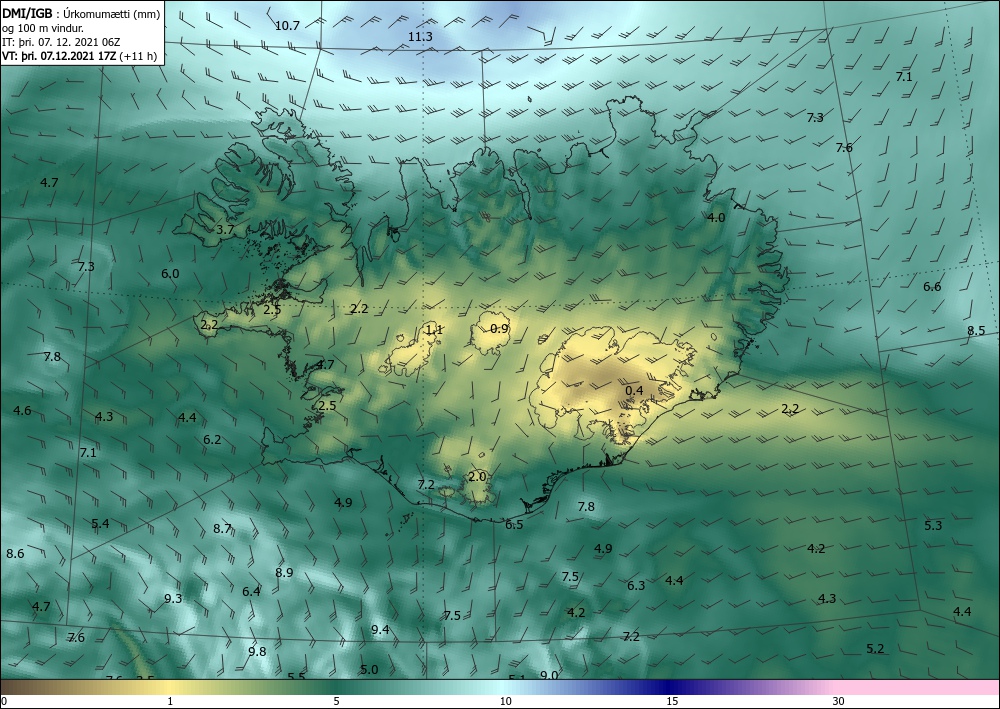Click the title text "DMI/IGB : Úrkomumætti (mm)"
1000x709 pixels.
tap(81, 15)
